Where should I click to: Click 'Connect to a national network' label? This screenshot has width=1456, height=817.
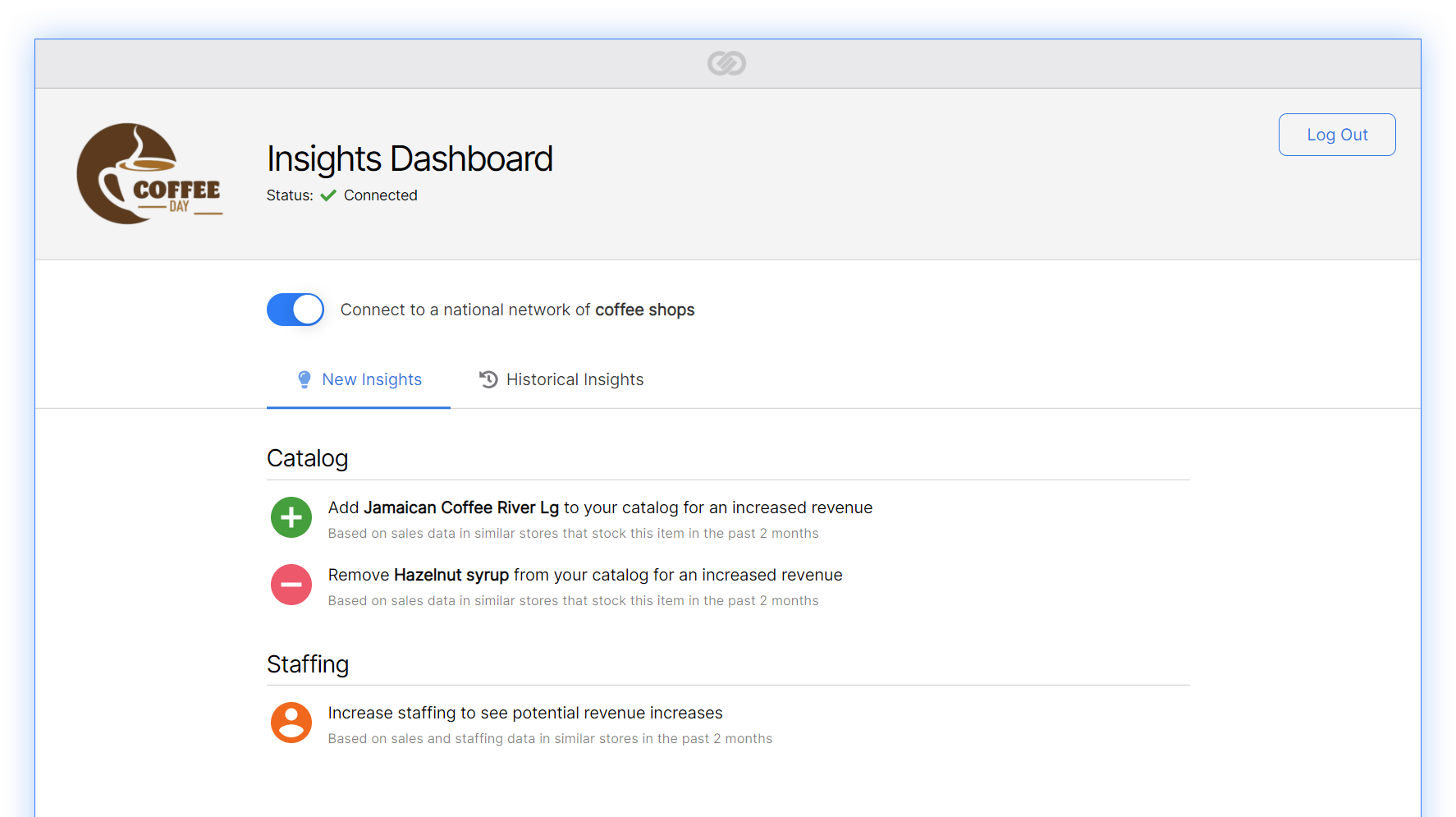[x=518, y=310]
